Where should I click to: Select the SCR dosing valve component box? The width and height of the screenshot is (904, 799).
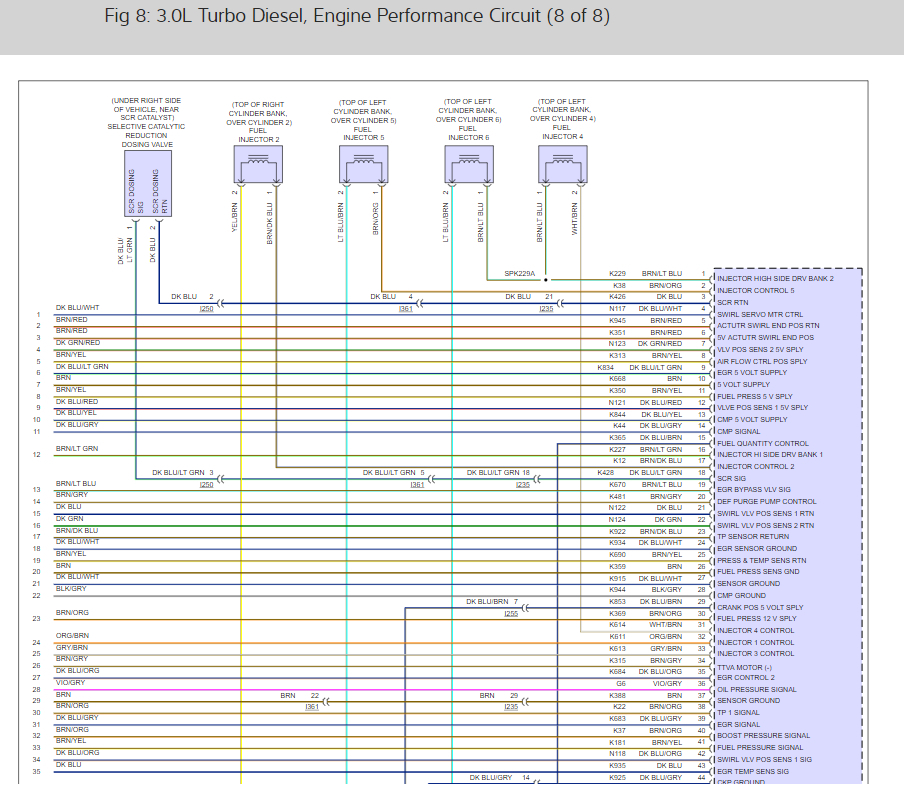coord(148,183)
